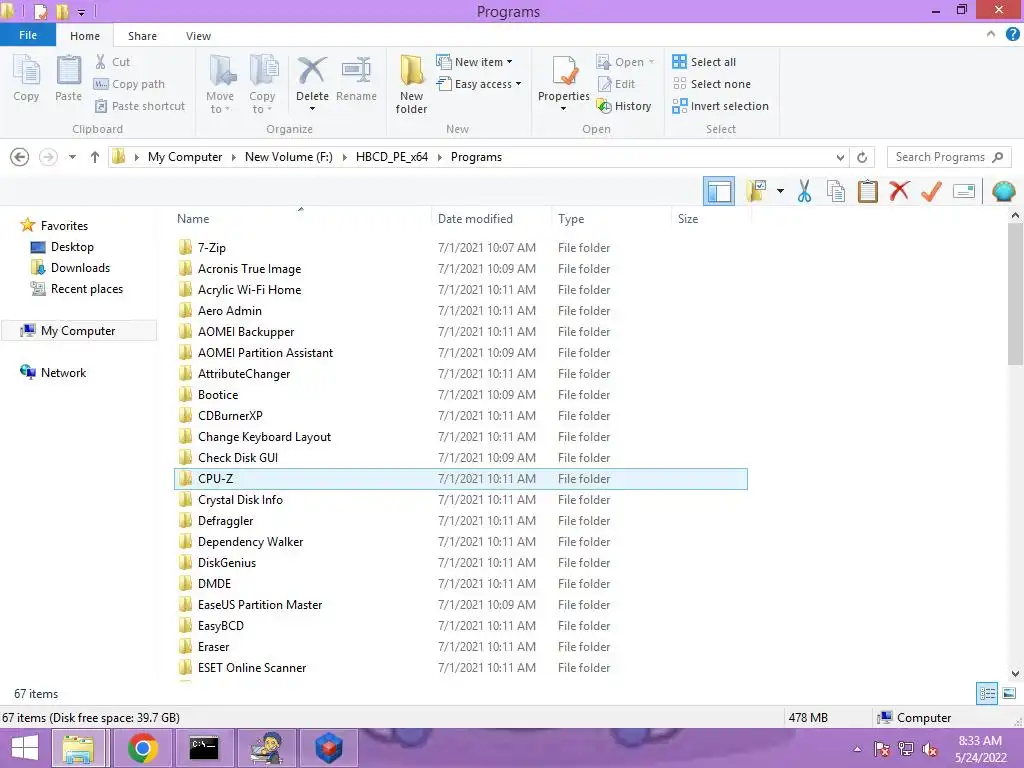
Task: Switch to the Share ribbon tab
Action: click(x=142, y=36)
